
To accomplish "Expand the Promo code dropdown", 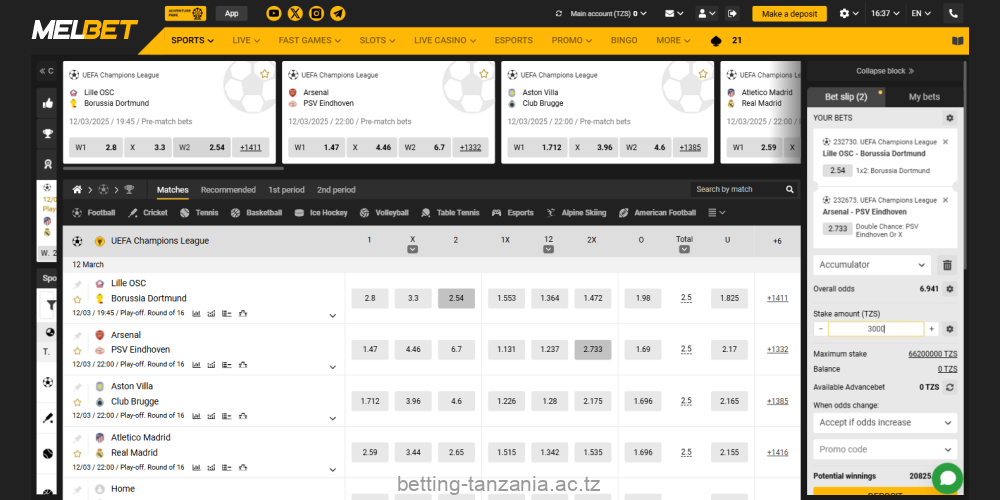I will click(x=885, y=449).
